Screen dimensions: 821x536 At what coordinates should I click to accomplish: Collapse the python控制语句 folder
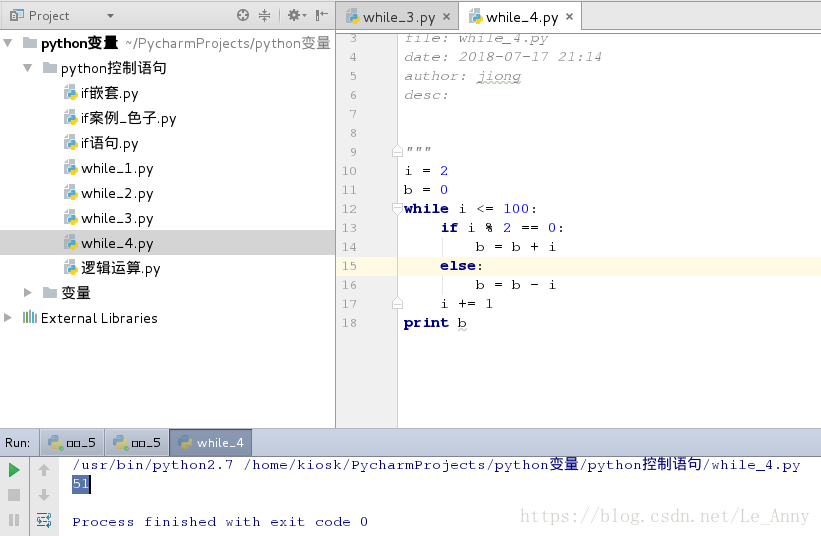click(x=27, y=68)
